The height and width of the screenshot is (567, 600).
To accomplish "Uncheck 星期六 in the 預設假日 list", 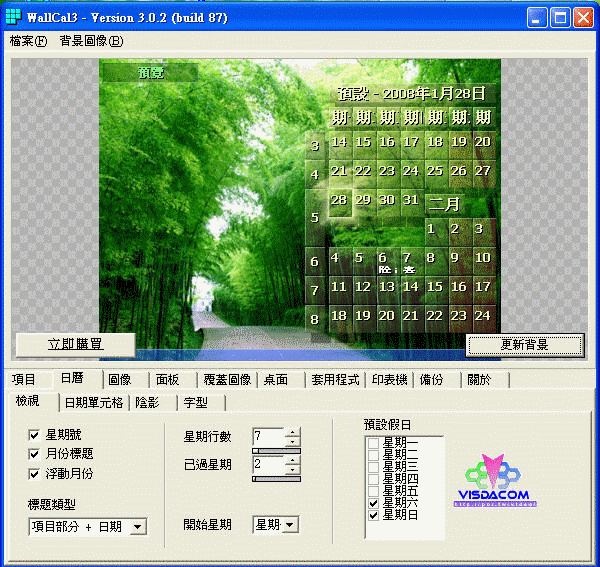I will tap(374, 502).
